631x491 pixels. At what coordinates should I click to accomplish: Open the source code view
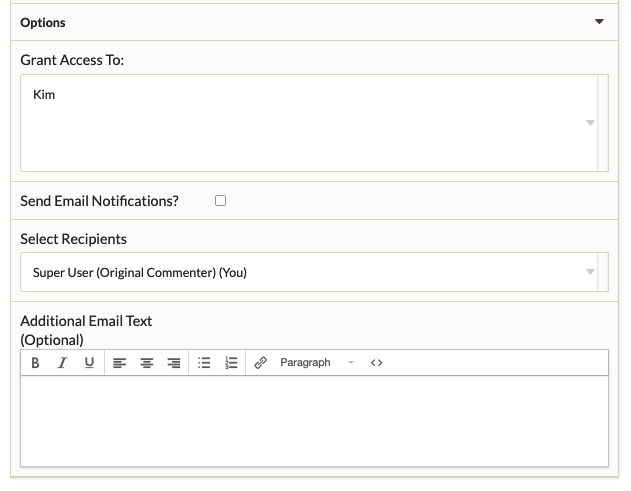(376, 363)
